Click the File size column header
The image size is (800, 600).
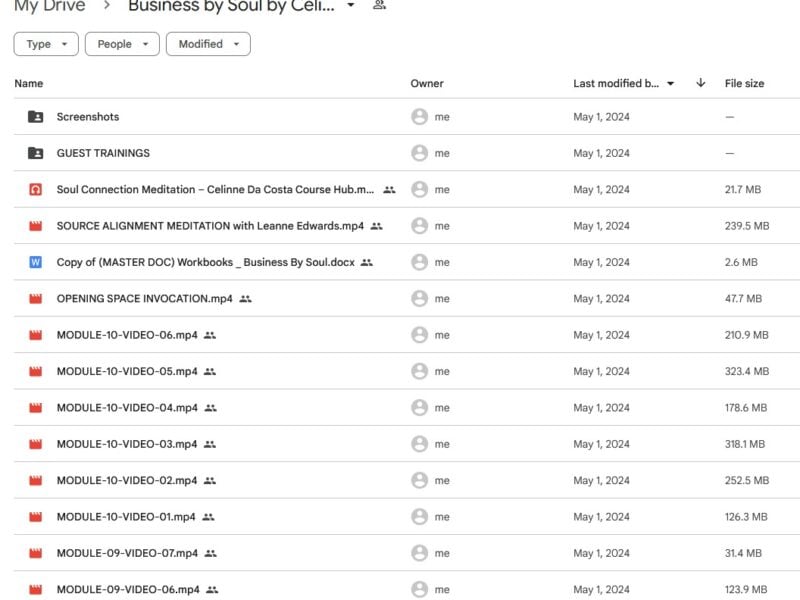pyautogui.click(x=744, y=83)
